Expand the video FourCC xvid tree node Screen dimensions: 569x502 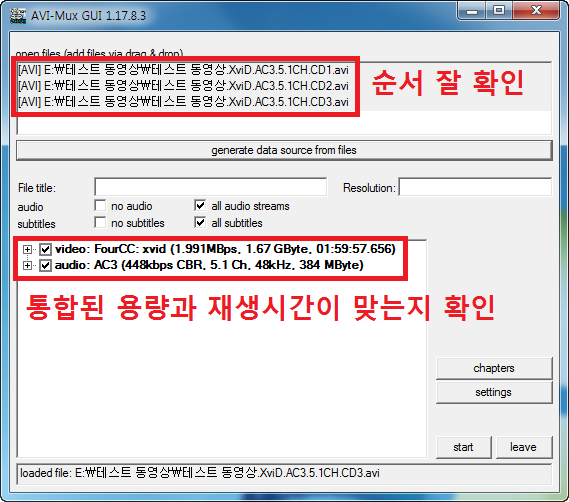pyautogui.click(x=27, y=249)
